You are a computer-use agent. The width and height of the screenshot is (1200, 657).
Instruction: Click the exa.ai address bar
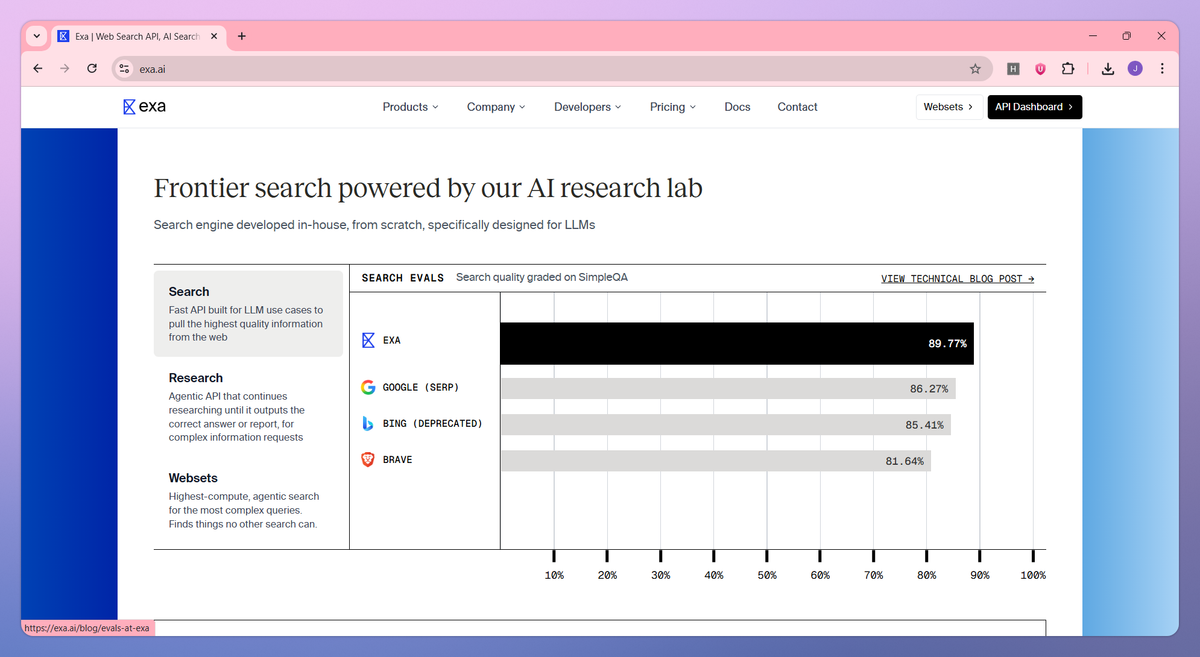(550, 69)
